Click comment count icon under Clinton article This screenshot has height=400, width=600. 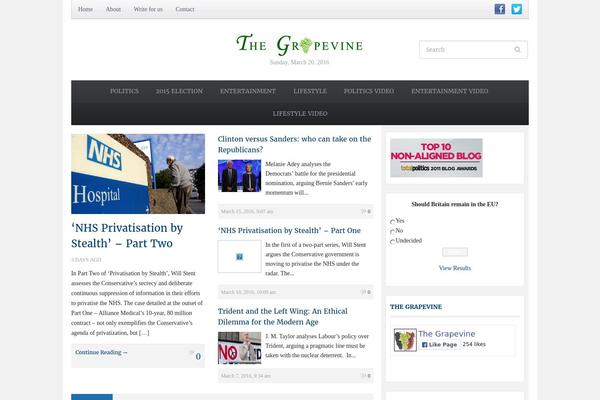point(366,211)
